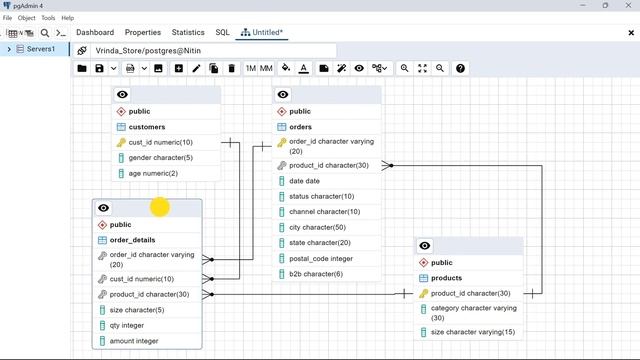
Task: Zoom in on the diagram
Action: pyautogui.click(x=404, y=68)
